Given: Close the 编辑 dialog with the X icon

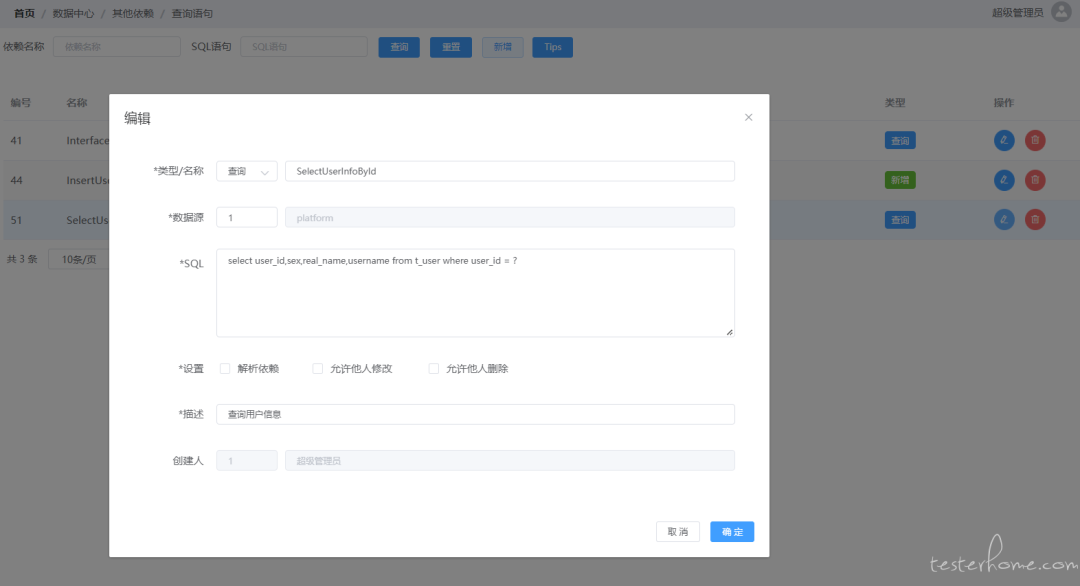Looking at the screenshot, I should [x=748, y=117].
